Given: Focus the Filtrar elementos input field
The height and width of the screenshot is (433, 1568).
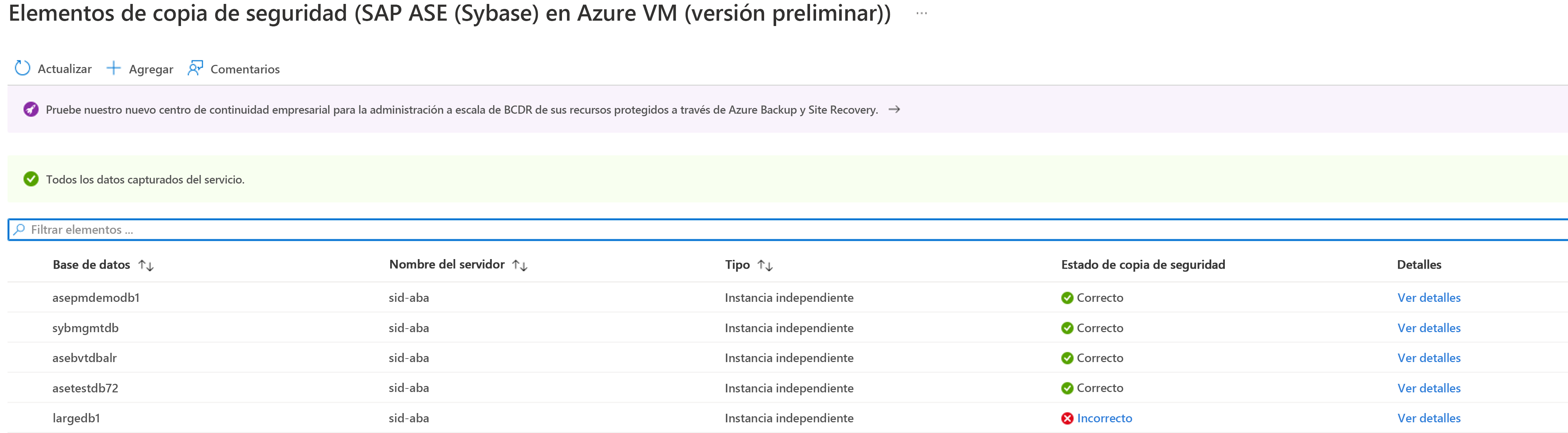Looking at the screenshot, I should coord(487,230).
